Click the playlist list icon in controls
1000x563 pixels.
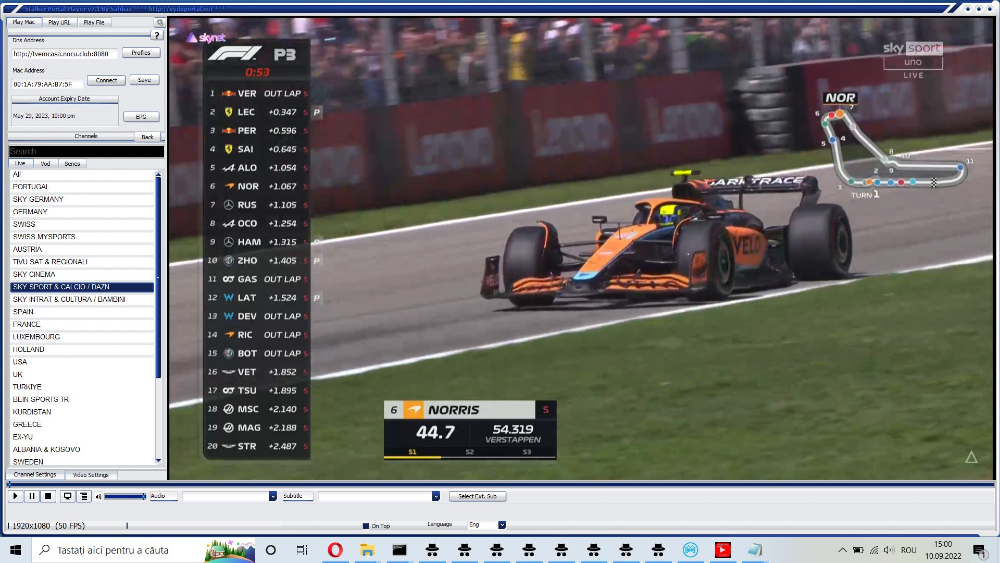(84, 496)
